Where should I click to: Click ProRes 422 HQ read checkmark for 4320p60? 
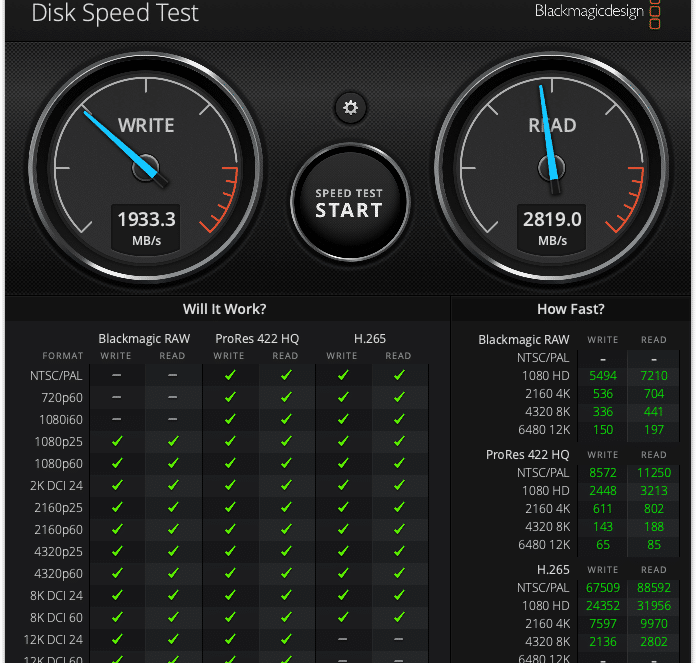click(x=286, y=573)
